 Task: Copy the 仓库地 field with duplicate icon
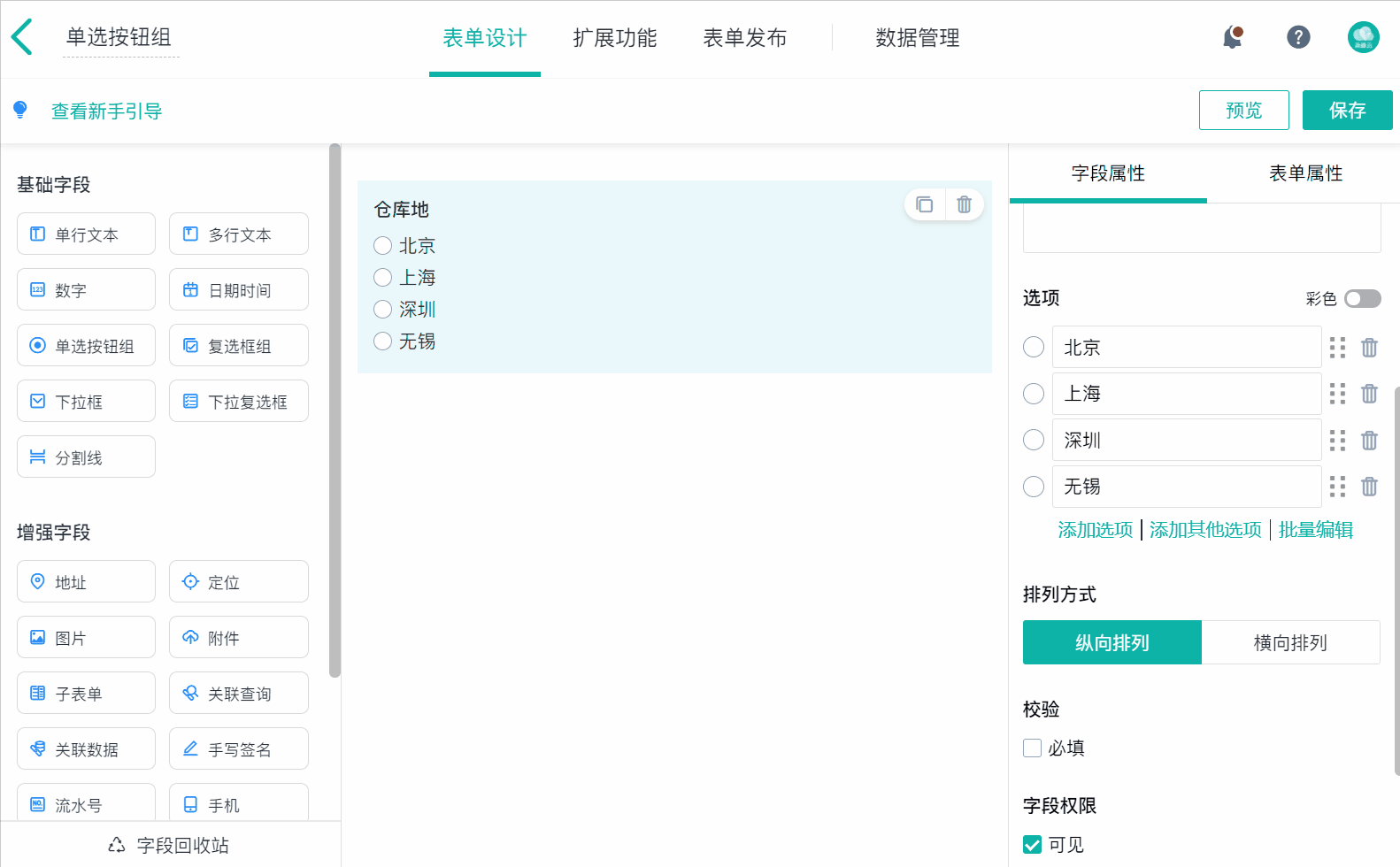(x=925, y=204)
